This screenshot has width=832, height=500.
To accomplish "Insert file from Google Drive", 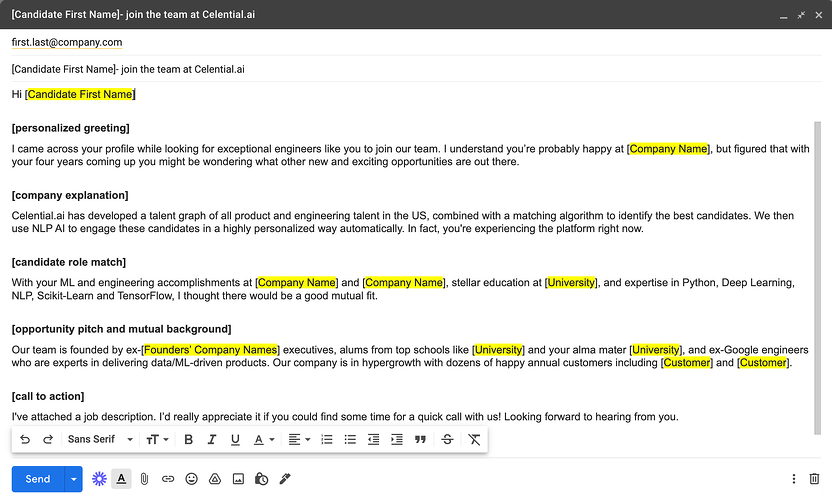I will coord(215,479).
